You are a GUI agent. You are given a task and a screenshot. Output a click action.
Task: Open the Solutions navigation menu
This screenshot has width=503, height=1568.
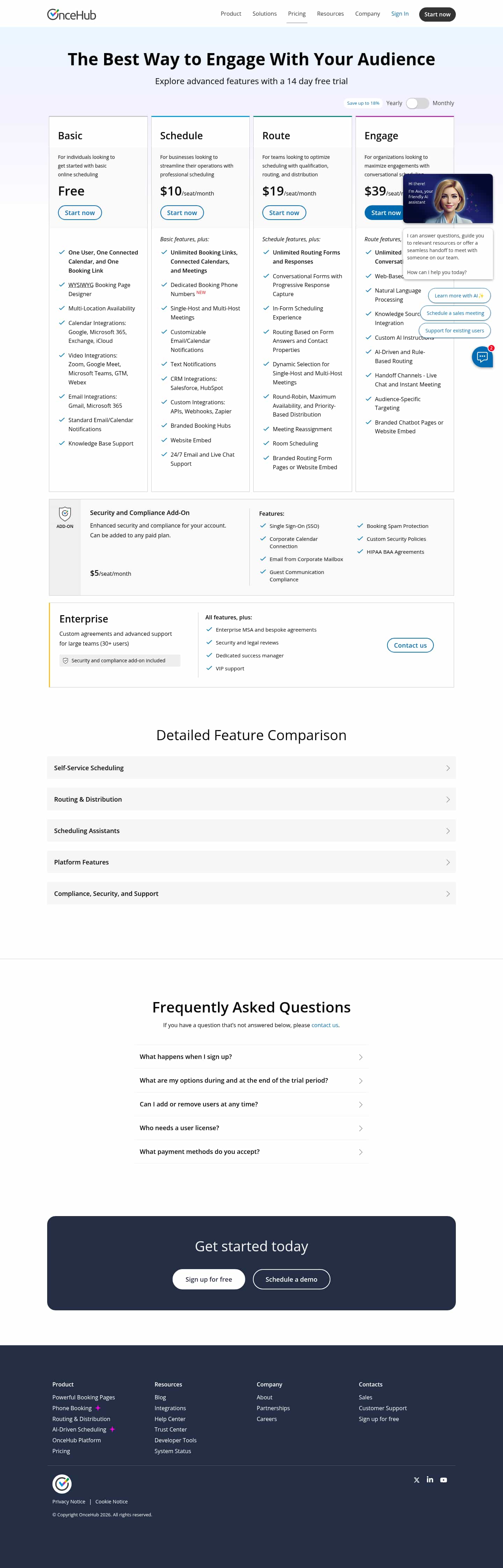[264, 14]
